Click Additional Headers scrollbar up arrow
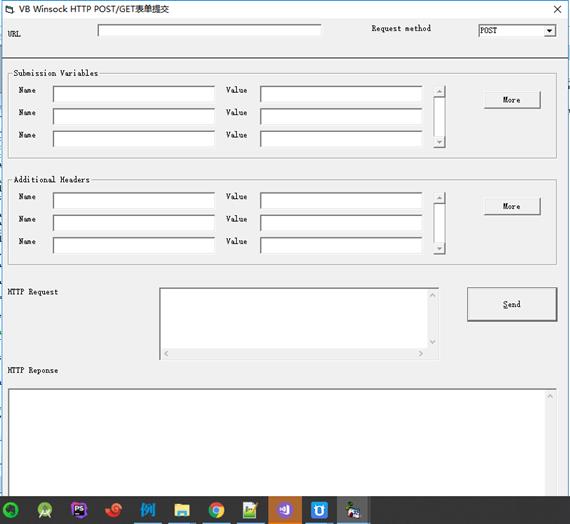This screenshot has width=570, height=524. 439,198
